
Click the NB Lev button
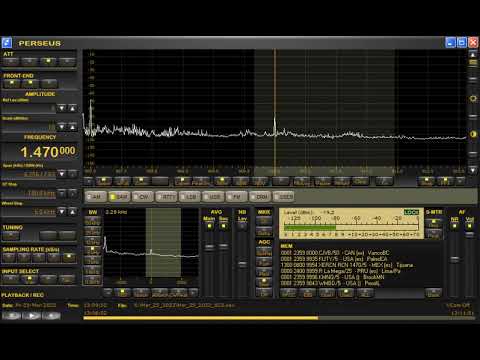coord(242,226)
